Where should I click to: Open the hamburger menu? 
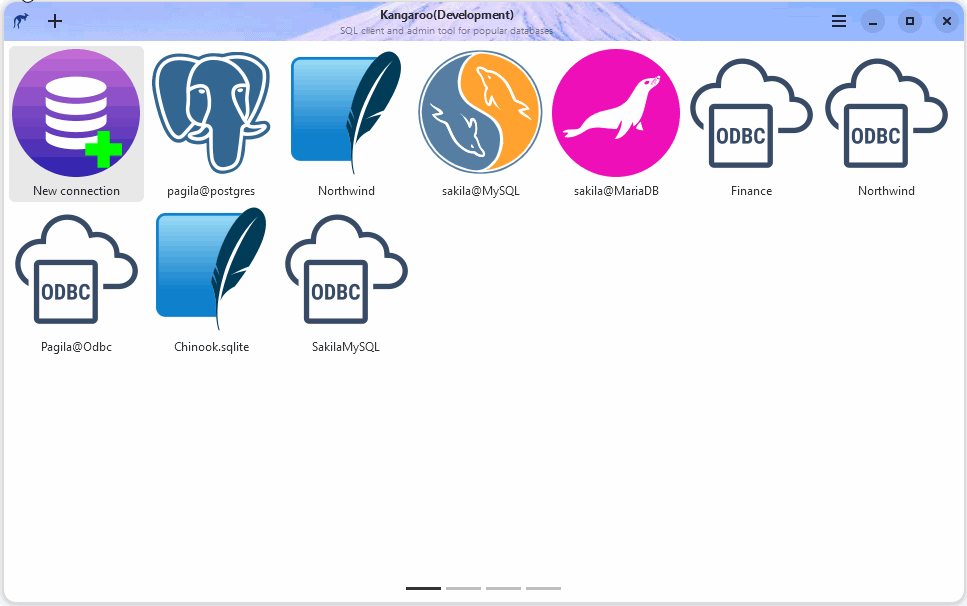pos(839,21)
